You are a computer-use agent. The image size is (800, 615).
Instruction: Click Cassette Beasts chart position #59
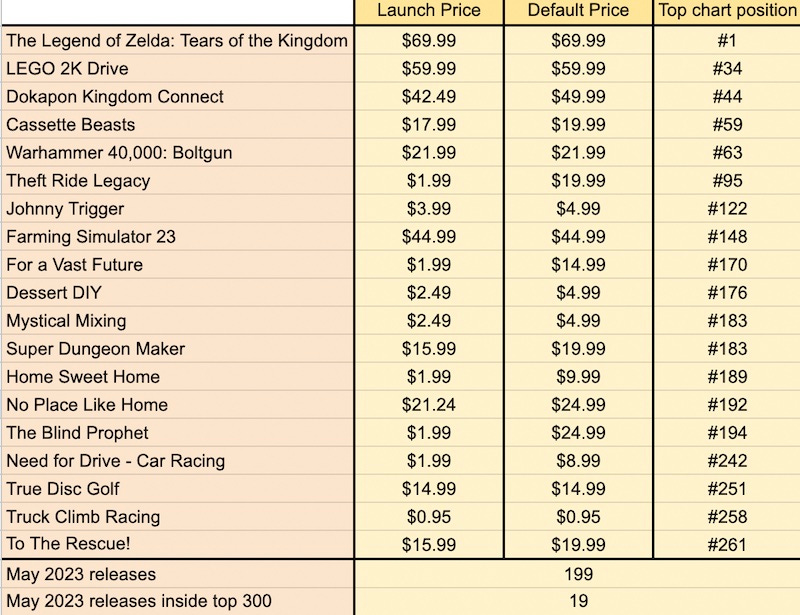coord(727,125)
